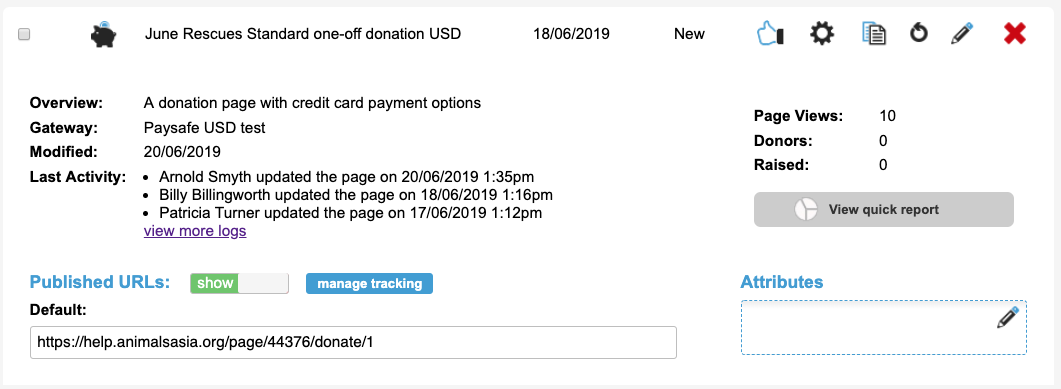Toggle the Published URLs show switch

tap(240, 283)
